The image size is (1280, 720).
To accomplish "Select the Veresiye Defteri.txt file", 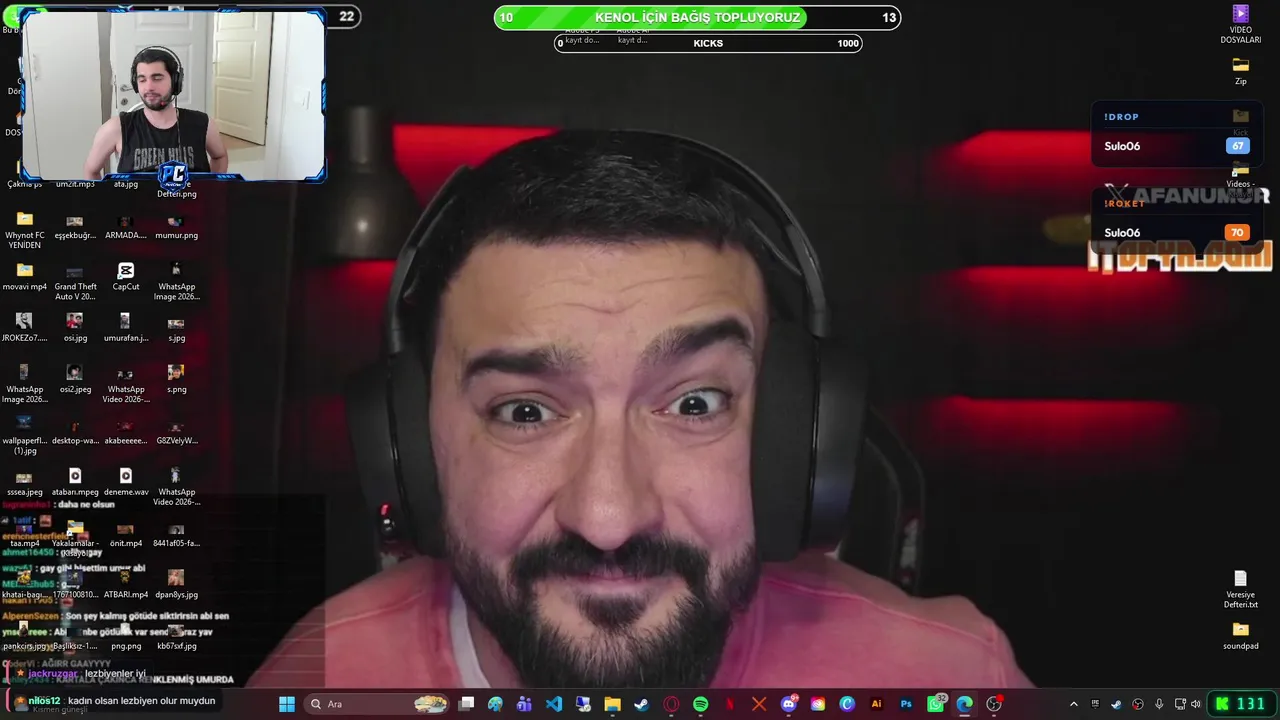I will 1240,589.
